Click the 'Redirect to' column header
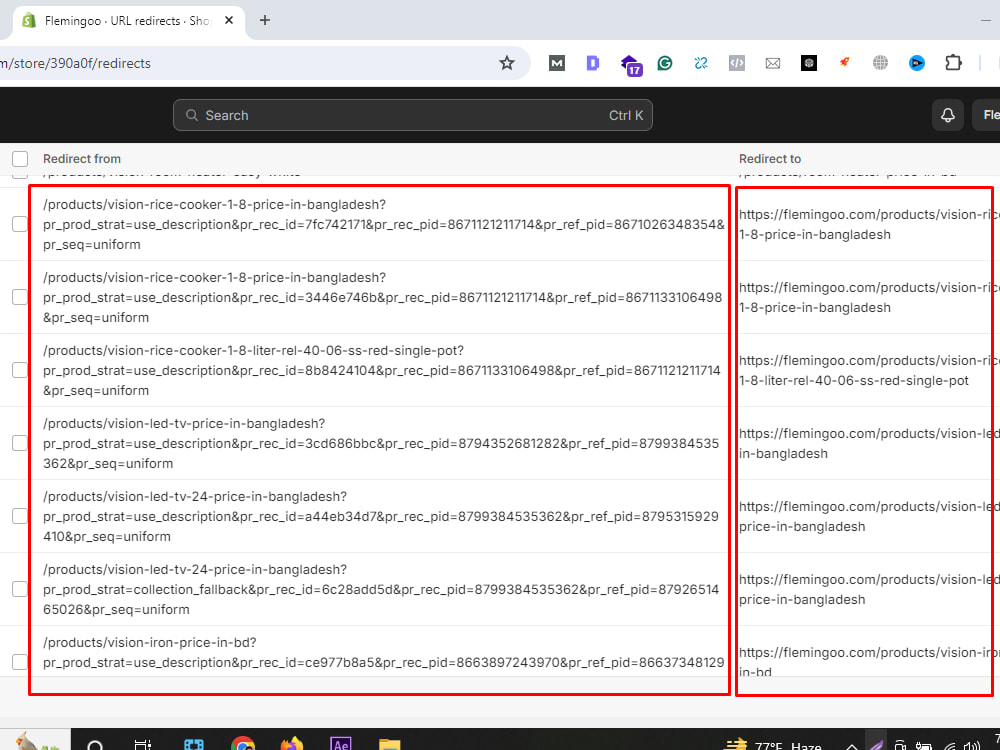1000x750 pixels. [x=770, y=159]
